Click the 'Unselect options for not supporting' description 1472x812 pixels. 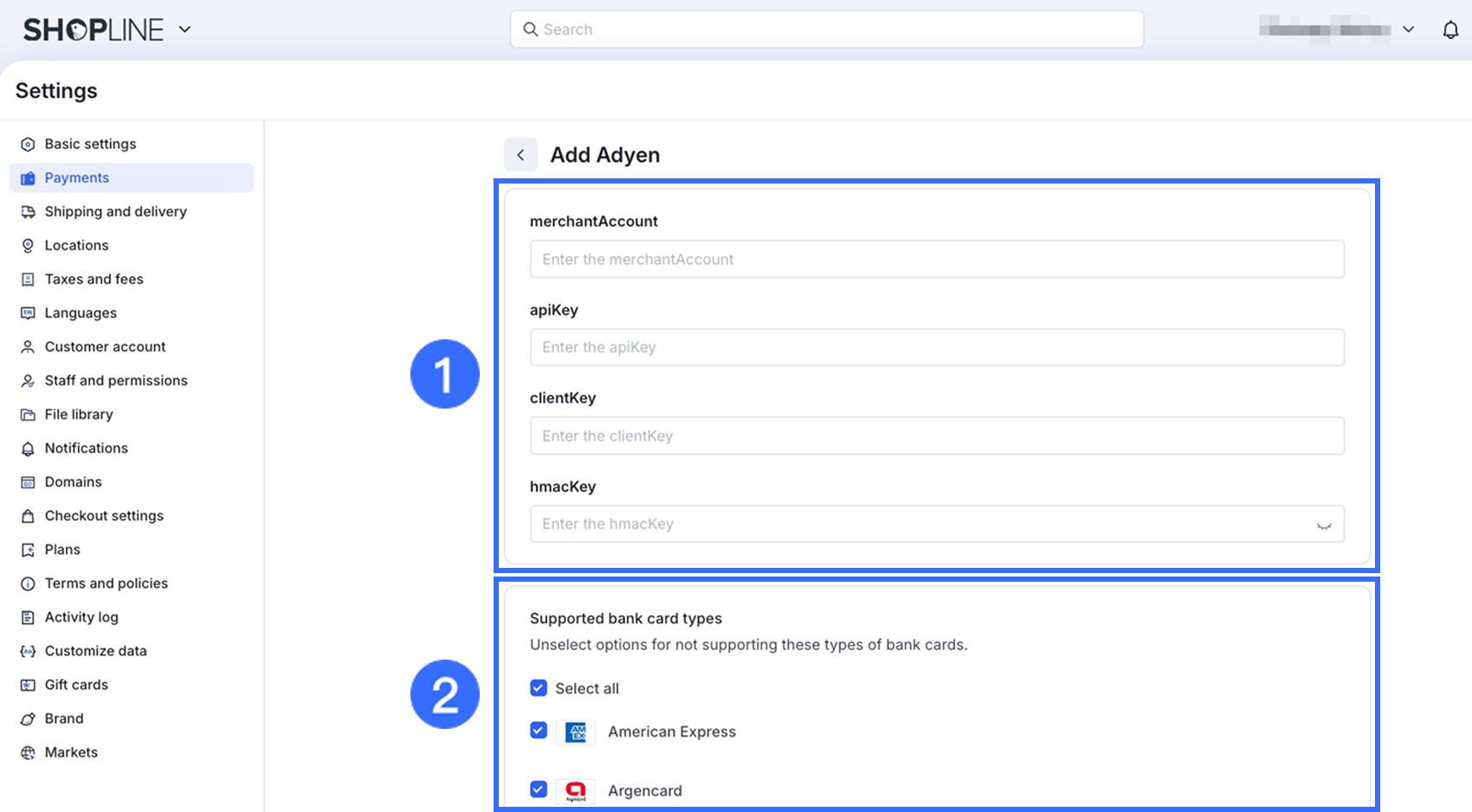pyautogui.click(x=749, y=645)
